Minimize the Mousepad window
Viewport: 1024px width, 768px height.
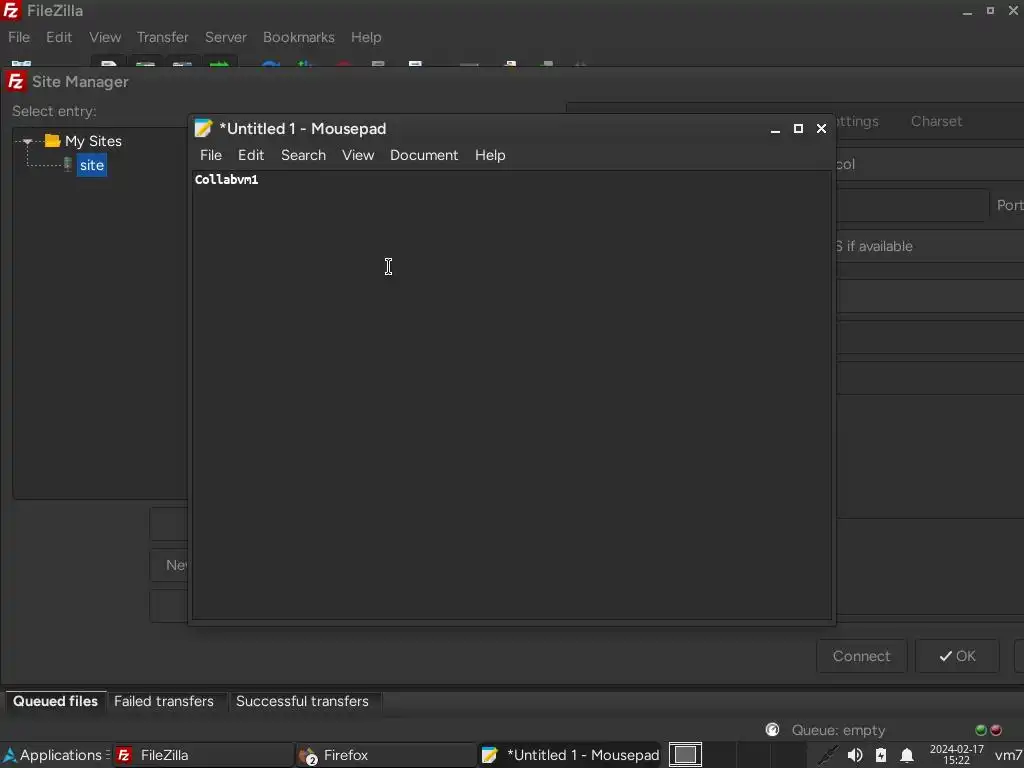click(x=775, y=129)
